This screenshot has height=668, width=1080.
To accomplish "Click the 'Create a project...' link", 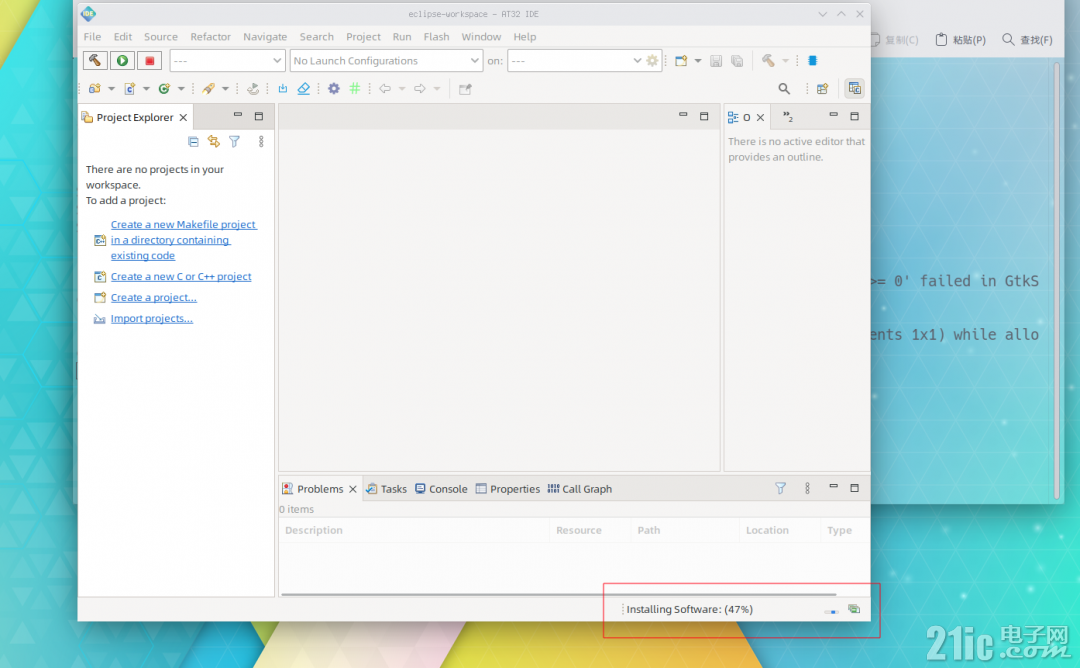I will [x=154, y=298].
